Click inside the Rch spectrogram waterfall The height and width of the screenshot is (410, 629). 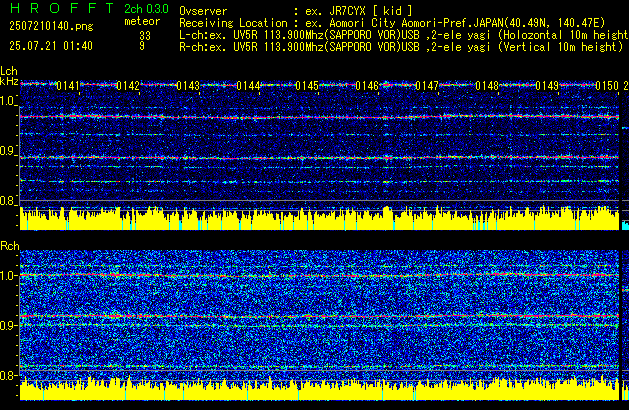pos(319,313)
